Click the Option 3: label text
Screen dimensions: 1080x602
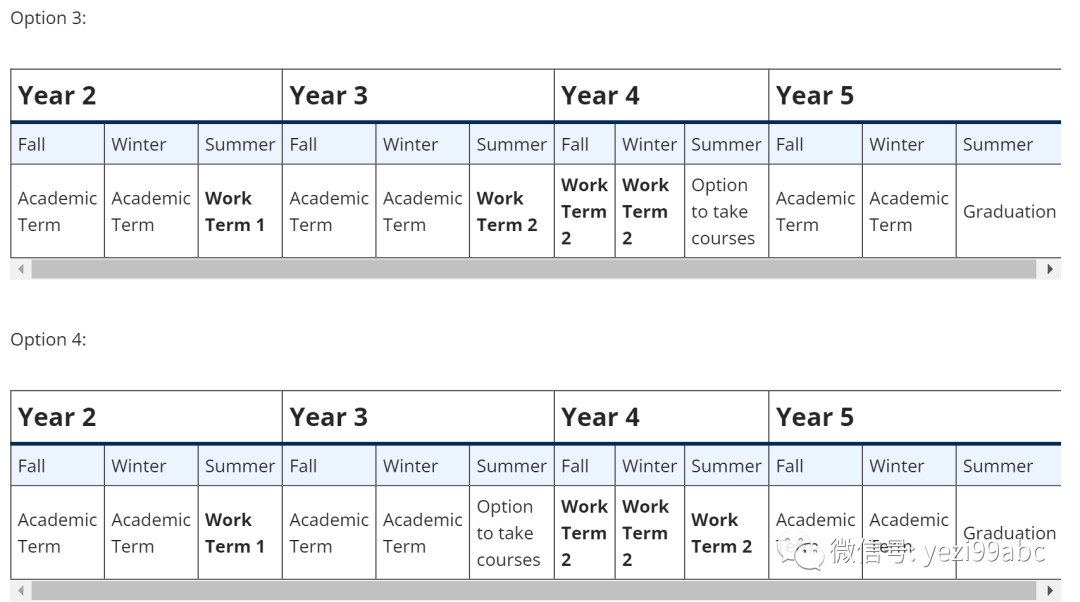pos(48,18)
